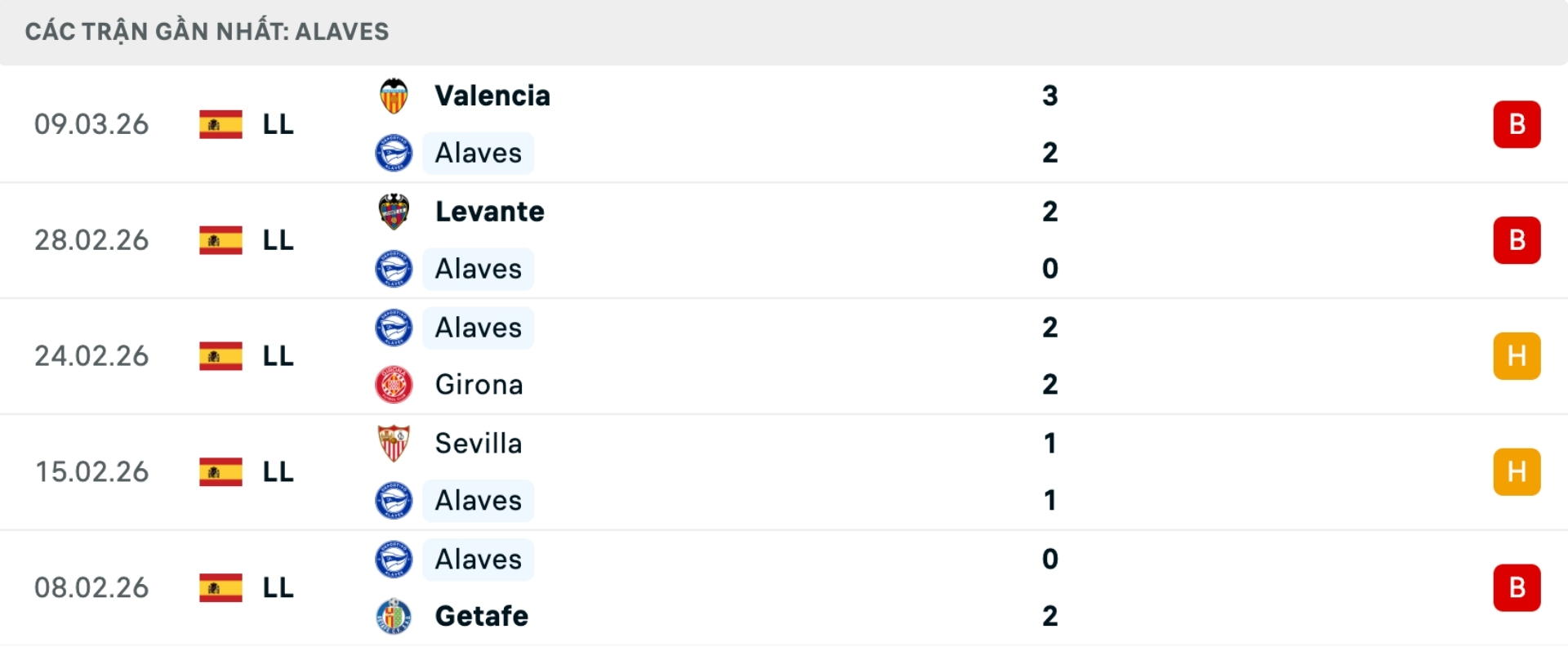The width and height of the screenshot is (1568, 647).
Task: Click the highlighted Alaves name in the Sevilla match
Action: [x=479, y=501]
